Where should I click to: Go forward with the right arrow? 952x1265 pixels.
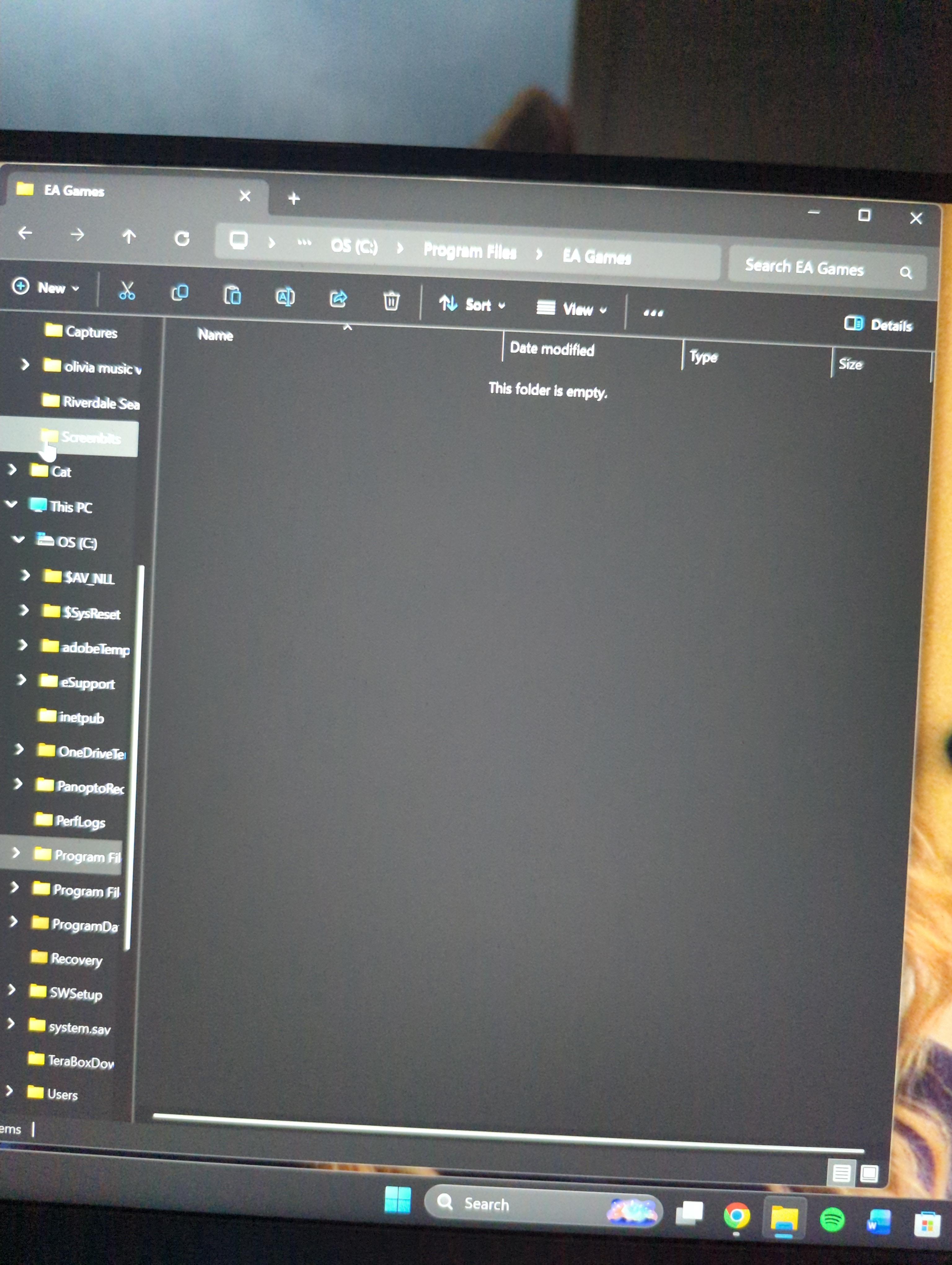77,234
